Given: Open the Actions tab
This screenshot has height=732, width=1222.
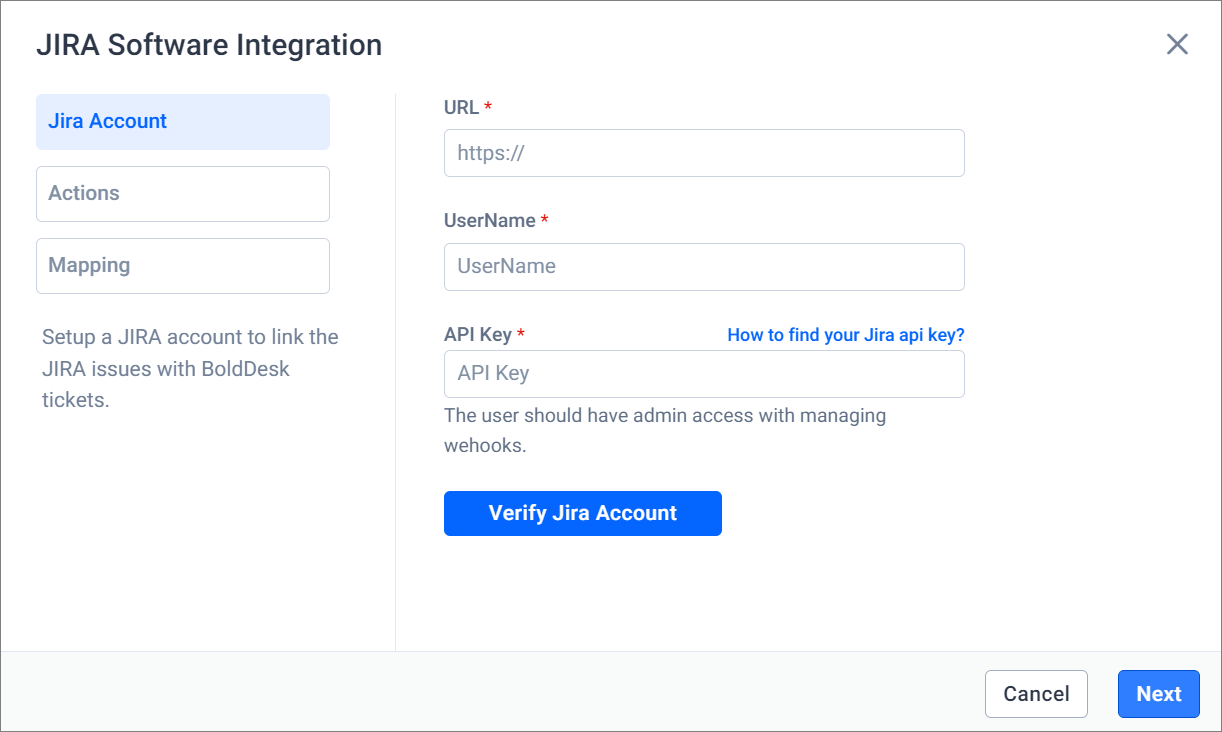Looking at the screenshot, I should coord(183,194).
